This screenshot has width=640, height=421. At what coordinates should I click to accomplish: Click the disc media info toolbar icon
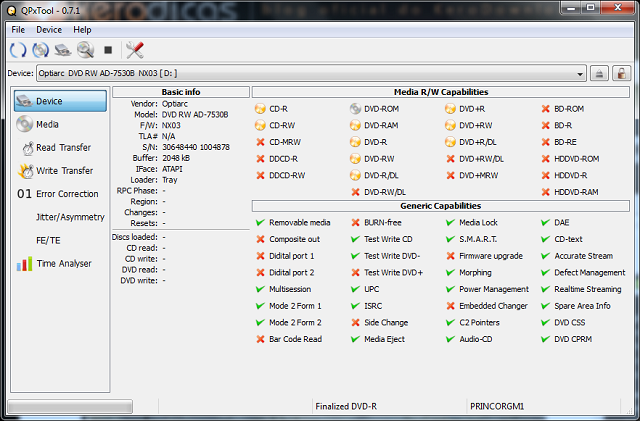(x=40, y=50)
